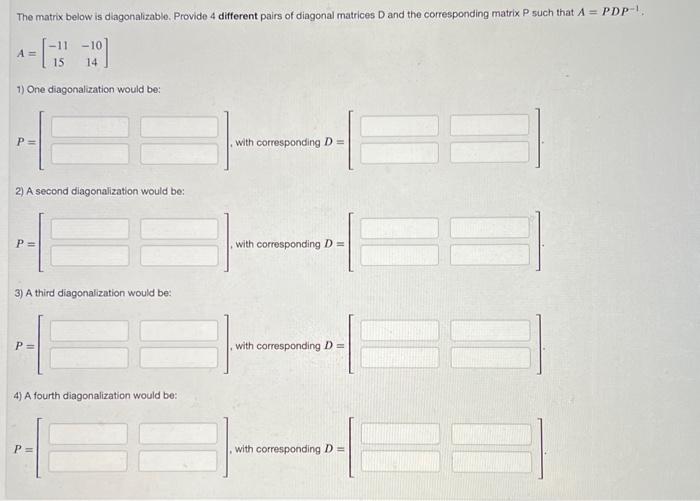700x501 pixels.
Task: Click bottom-right D entry of first diagonalization
Action: coord(489,152)
